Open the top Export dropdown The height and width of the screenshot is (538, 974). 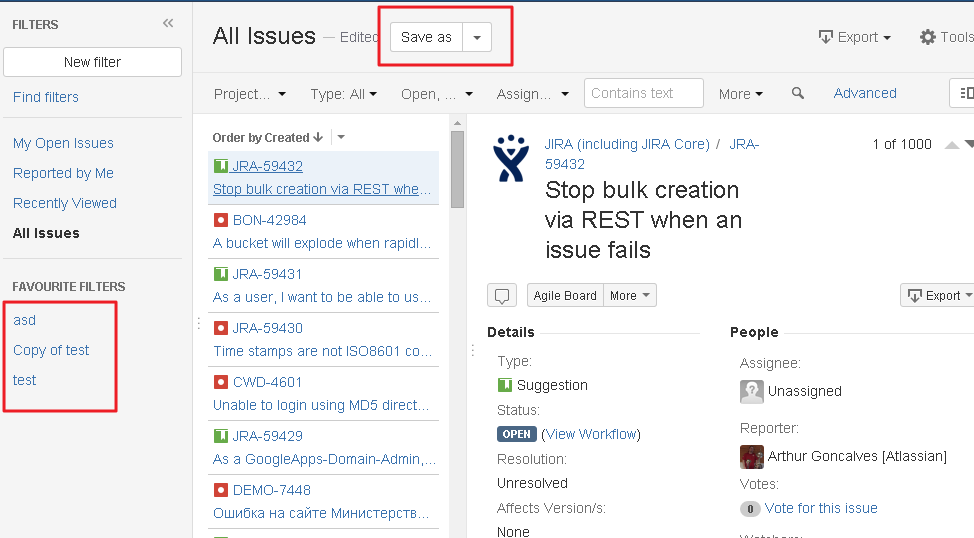click(x=855, y=37)
